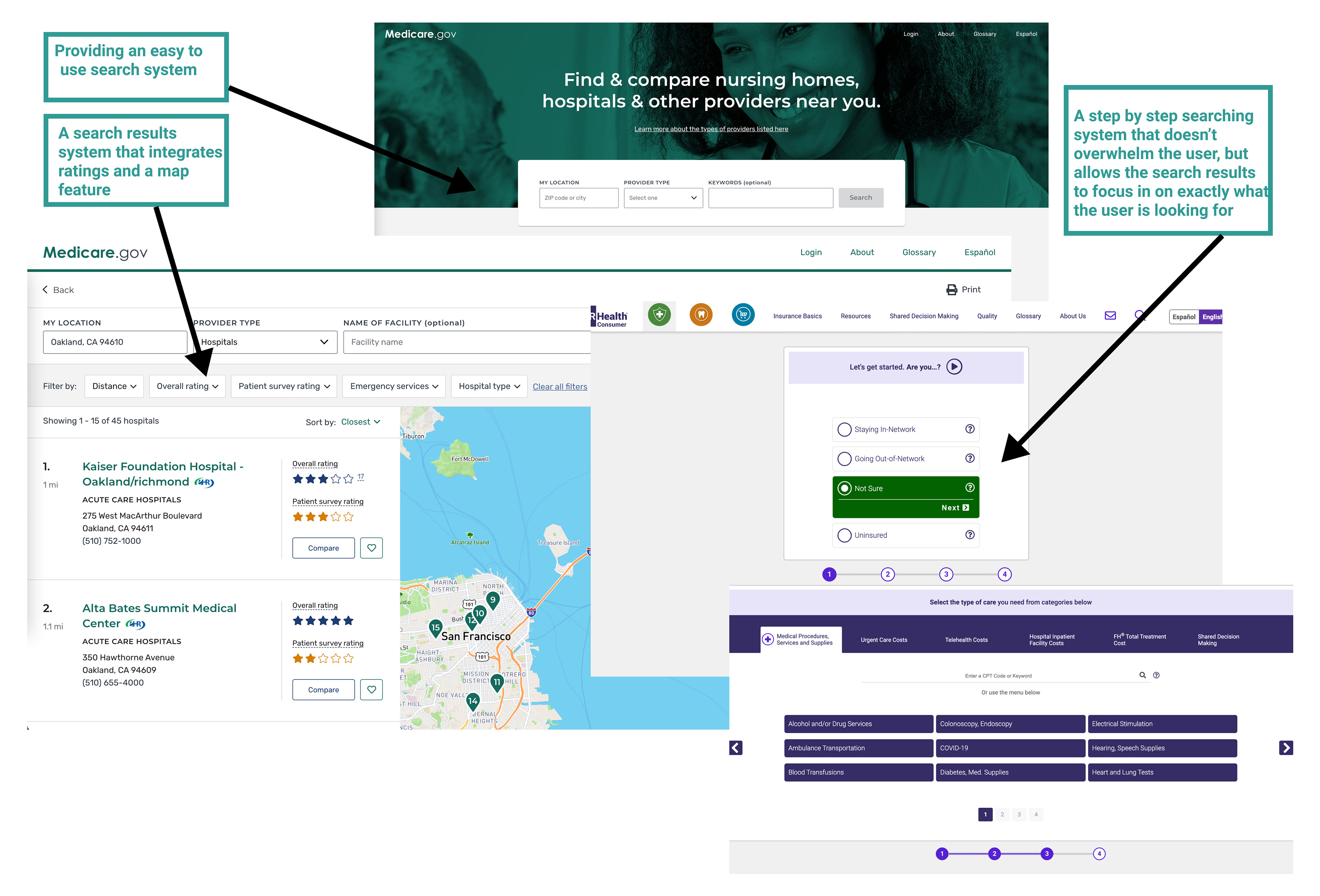Open the Hospitals provider type dropdown
Screen dimensions: 1320x896
(265, 342)
